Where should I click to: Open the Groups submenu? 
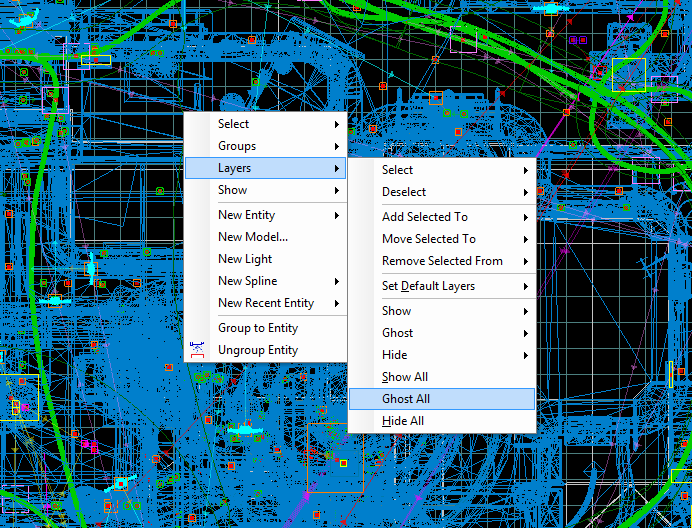point(237,146)
